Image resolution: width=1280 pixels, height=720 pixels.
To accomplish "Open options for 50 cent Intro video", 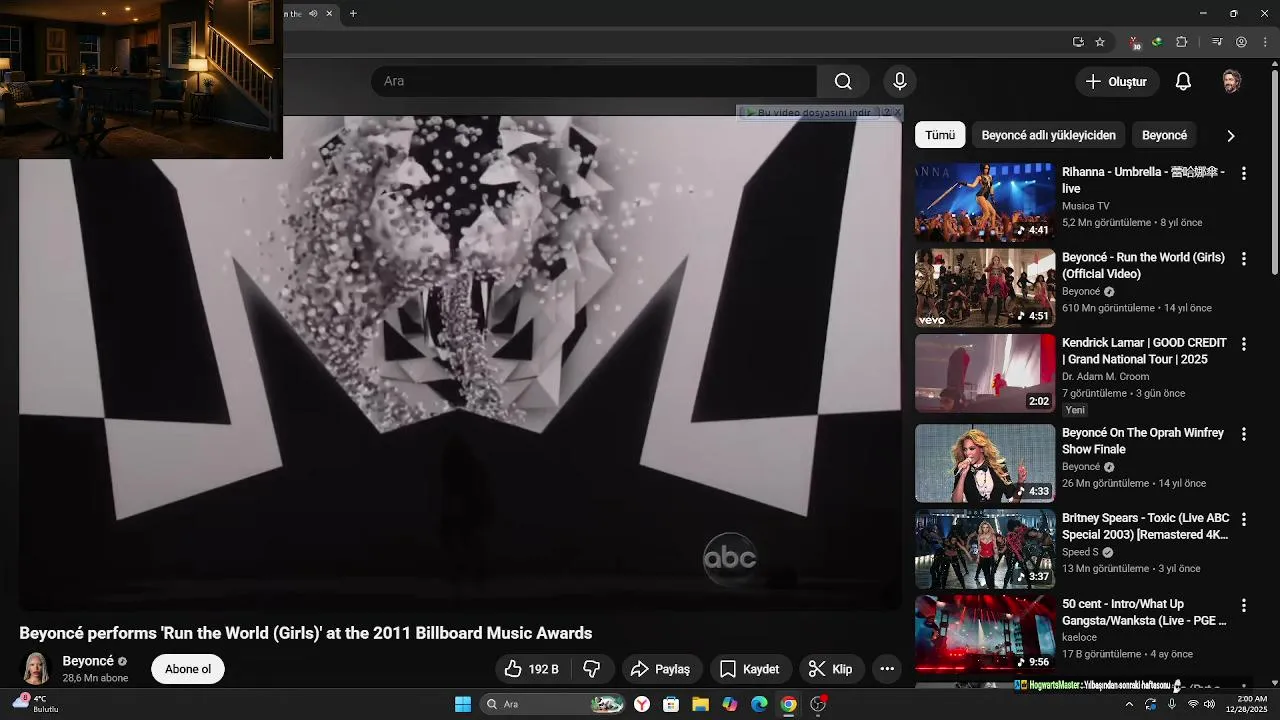I will (1244, 605).
